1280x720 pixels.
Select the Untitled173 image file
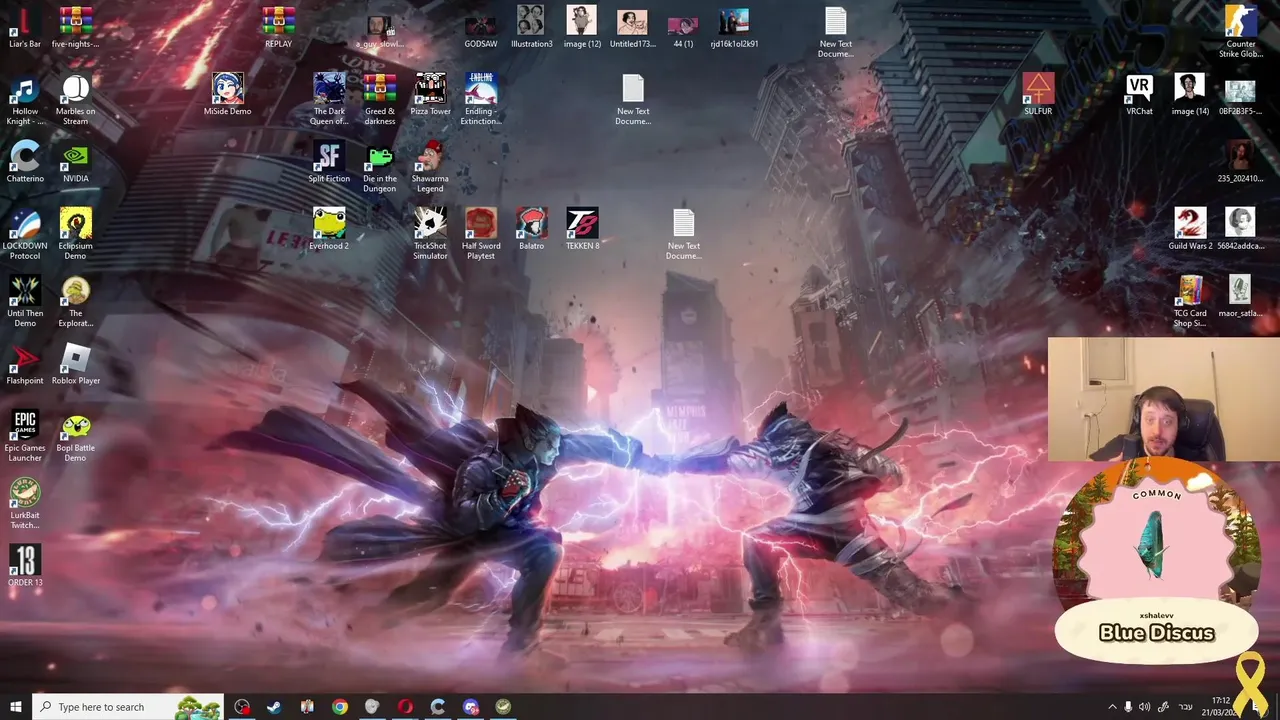pos(632,28)
